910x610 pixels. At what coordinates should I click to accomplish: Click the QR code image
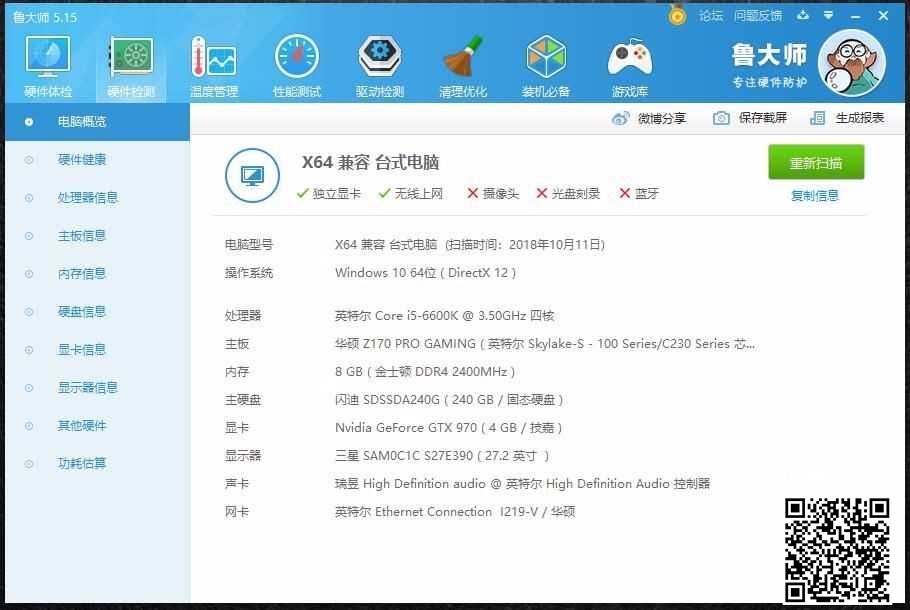(836, 547)
